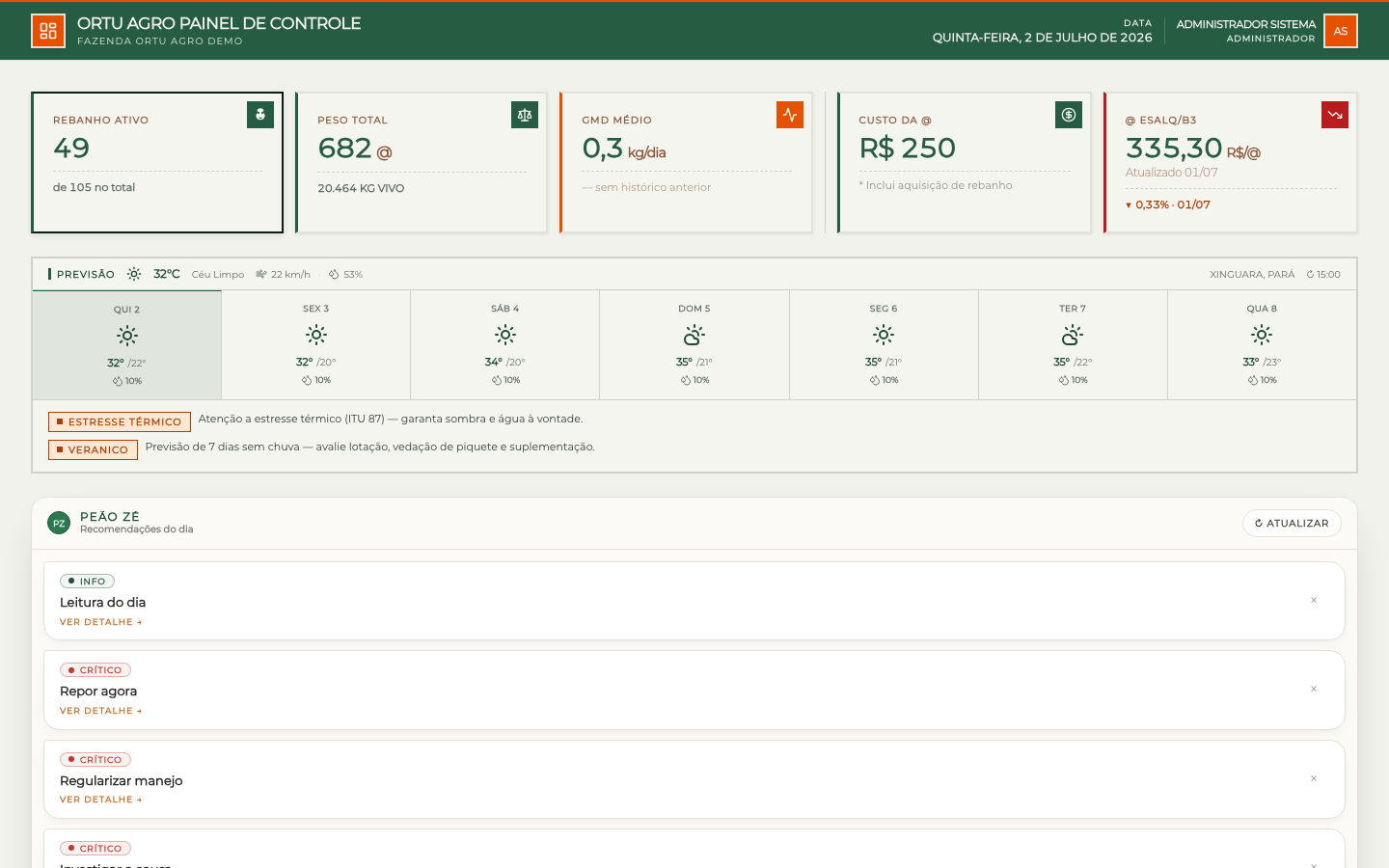Click the date 'Quinta-feira, 2 de julho de 2026'
This screenshot has width=1389, height=868.
(1042, 38)
